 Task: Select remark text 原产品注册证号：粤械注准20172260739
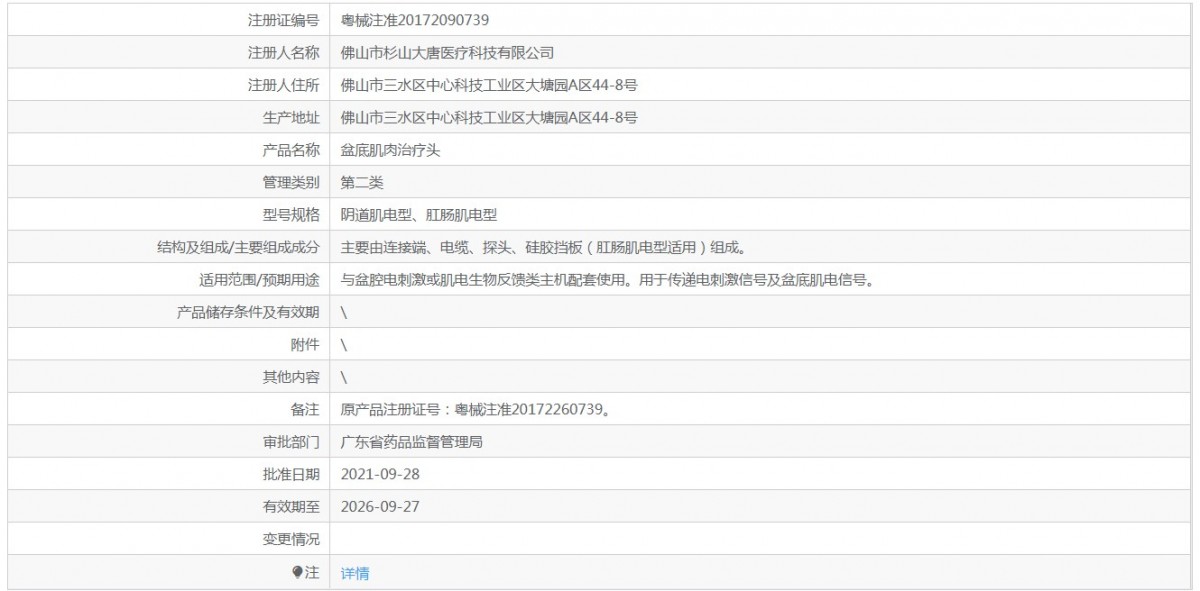click(x=476, y=409)
